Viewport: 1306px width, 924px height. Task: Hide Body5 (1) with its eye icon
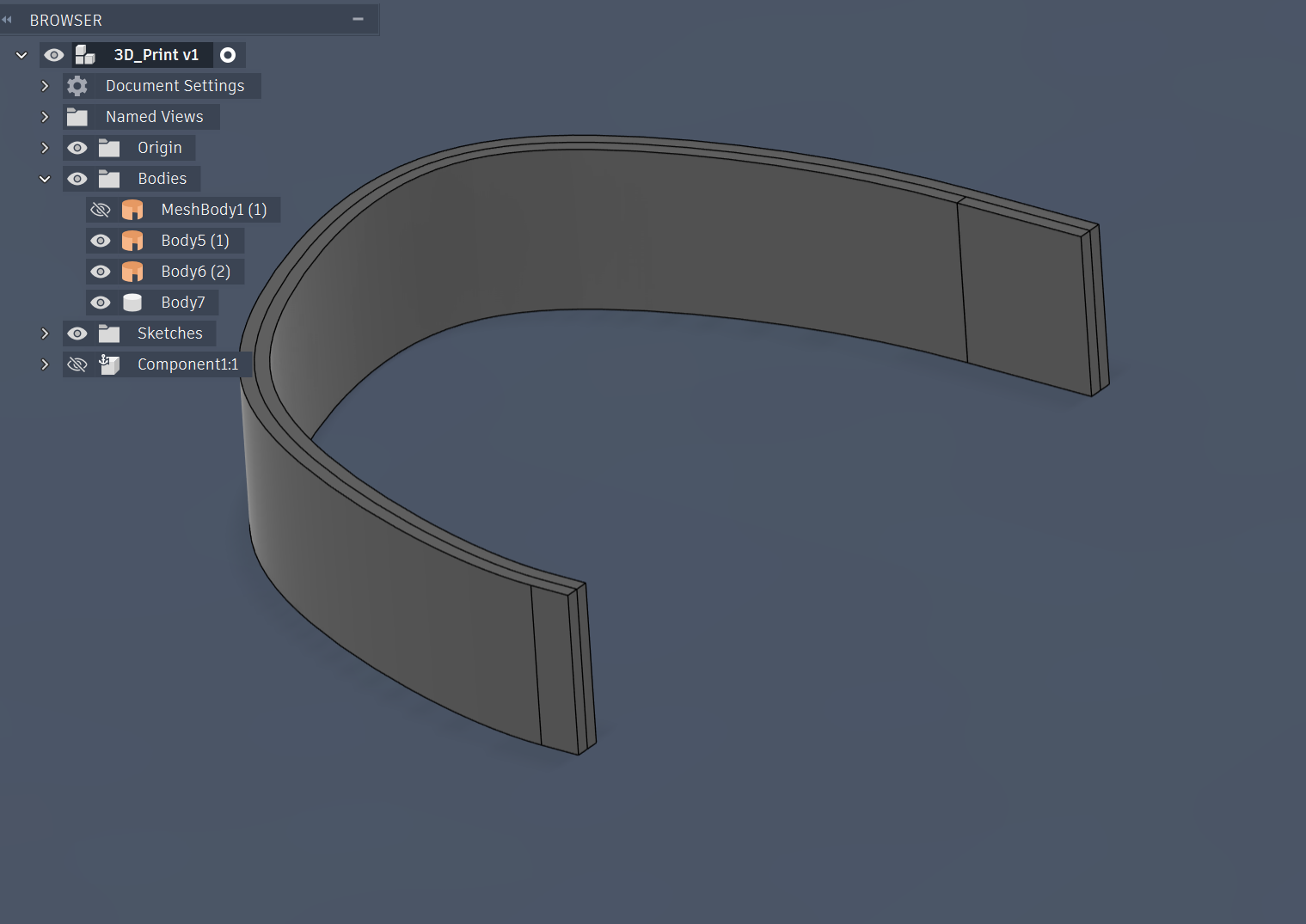click(101, 241)
